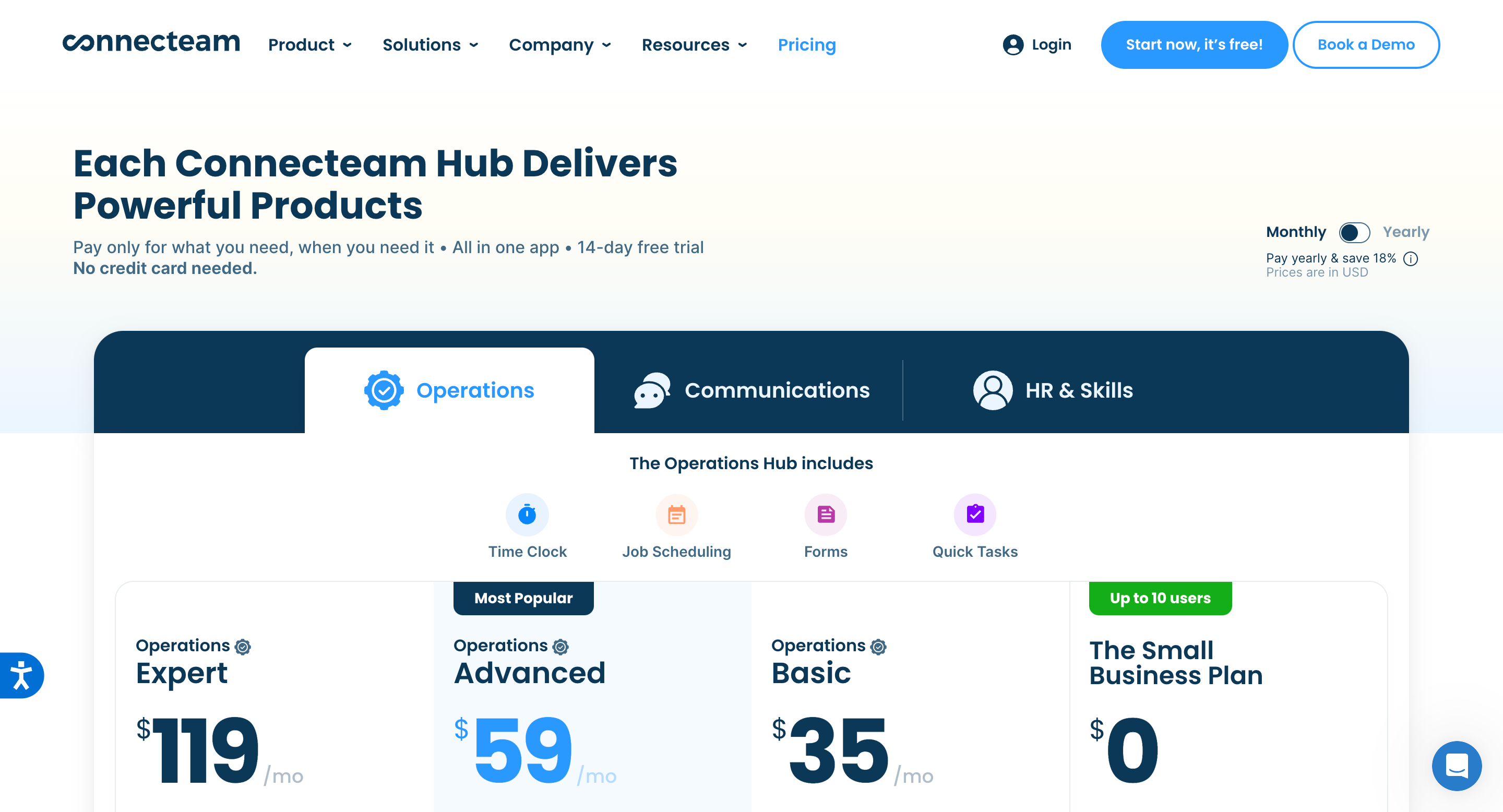Click 'Pay yearly & save 18%' text
The image size is (1503, 812).
pos(1330,258)
